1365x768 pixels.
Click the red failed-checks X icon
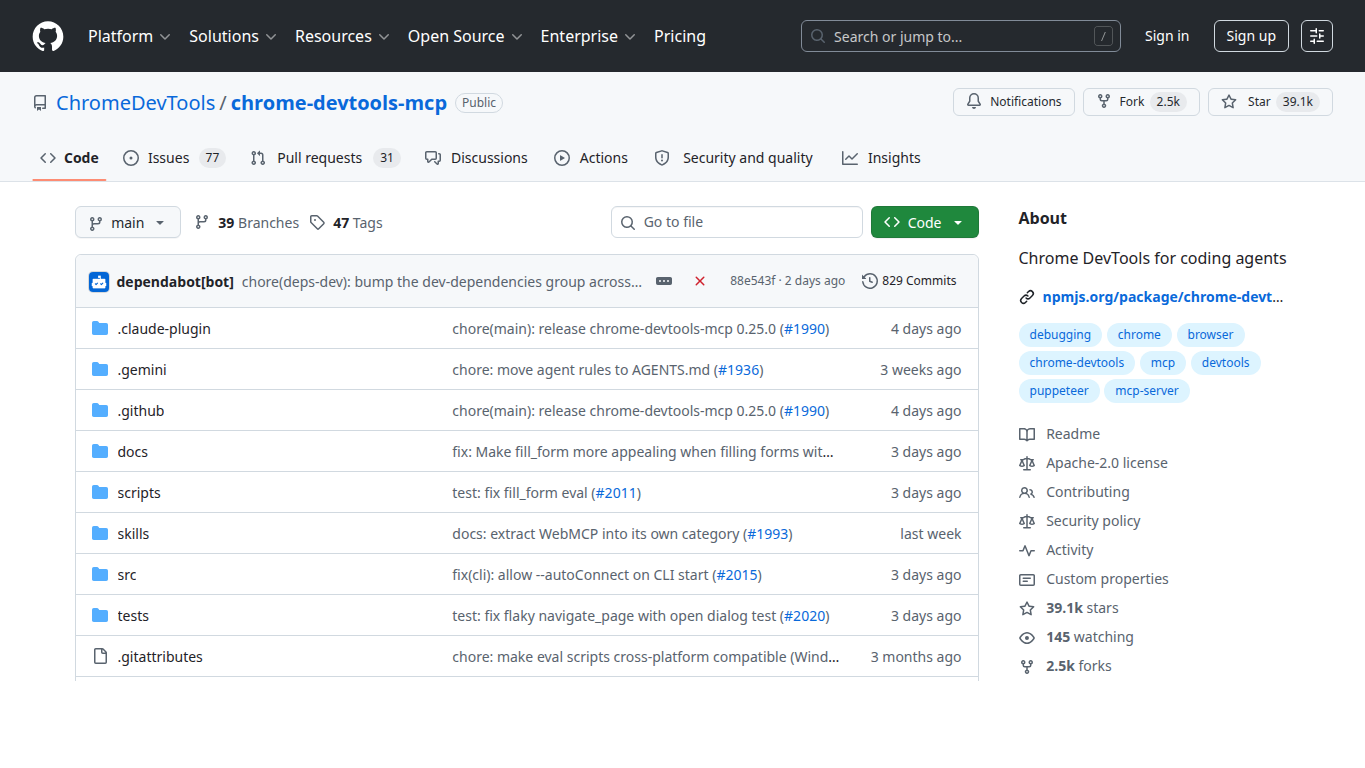pyautogui.click(x=700, y=281)
